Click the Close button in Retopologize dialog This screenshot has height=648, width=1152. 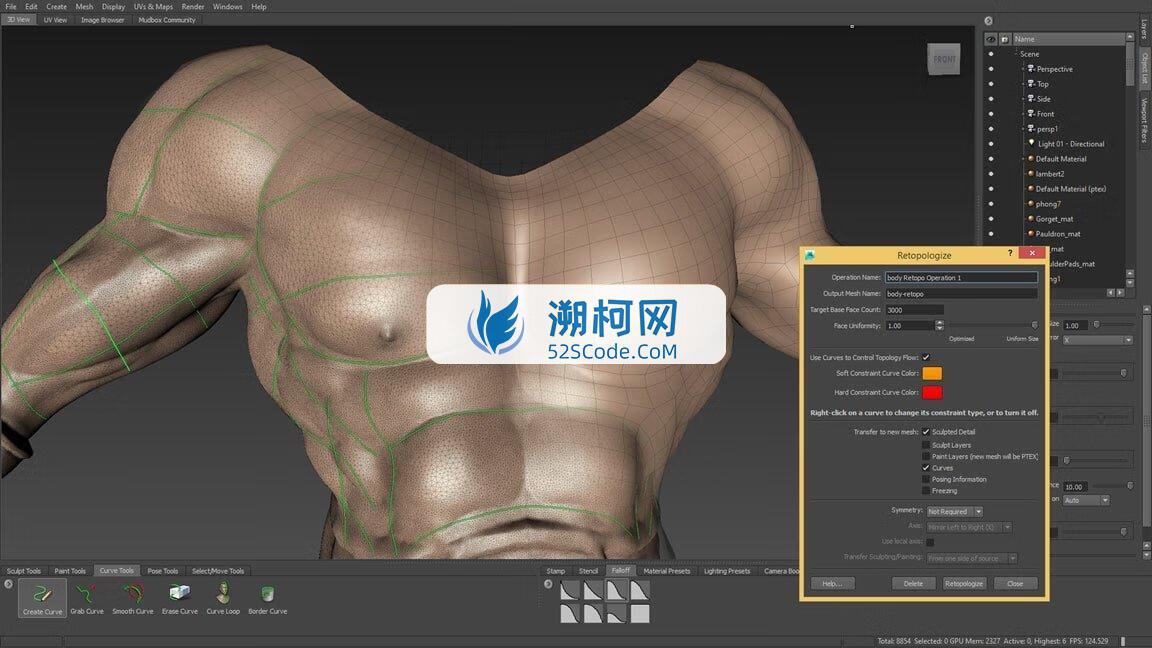pos(1015,583)
